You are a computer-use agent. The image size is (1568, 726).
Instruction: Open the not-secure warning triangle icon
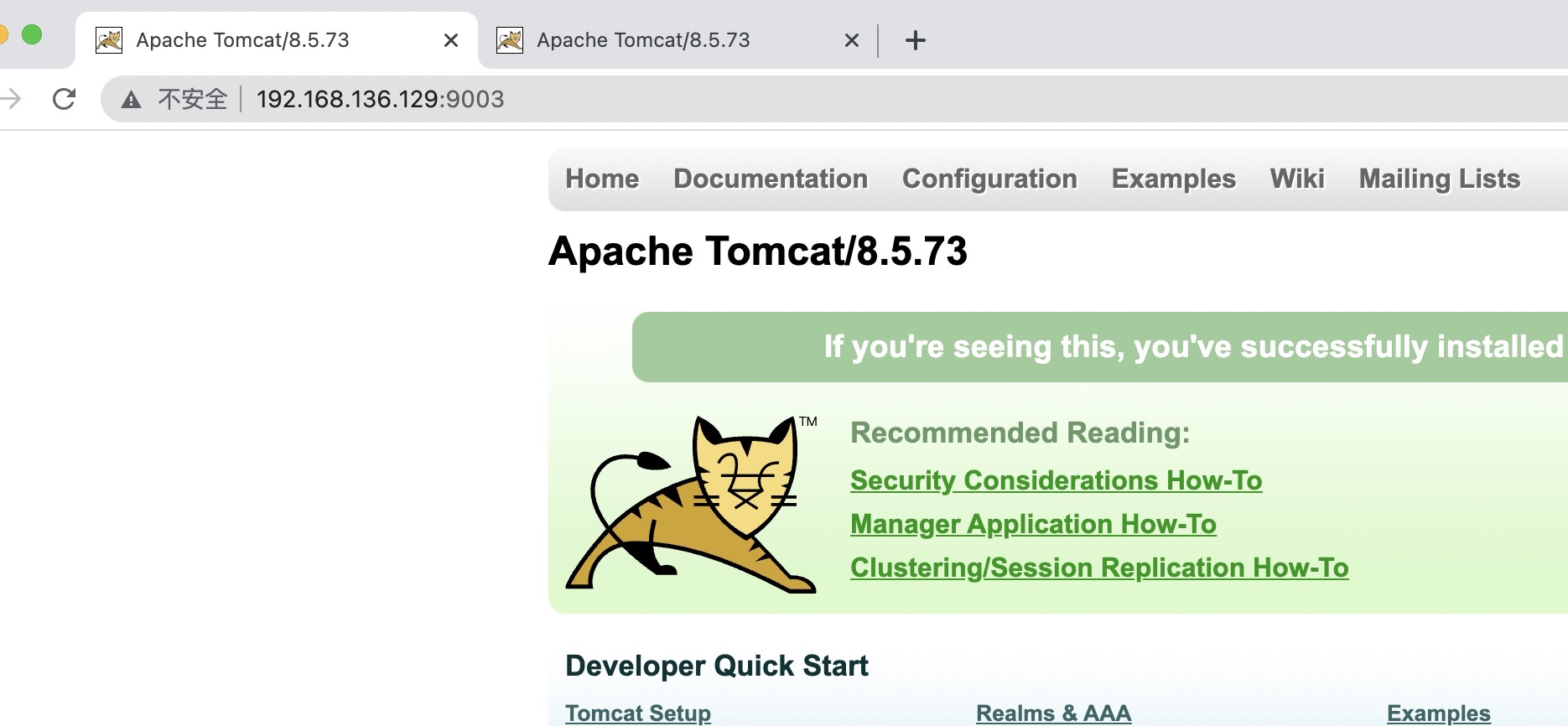tap(131, 100)
